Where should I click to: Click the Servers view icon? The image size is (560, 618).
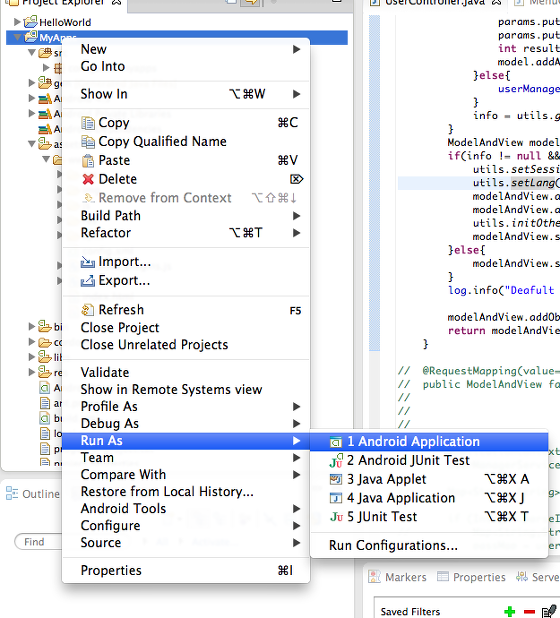(x=522, y=577)
